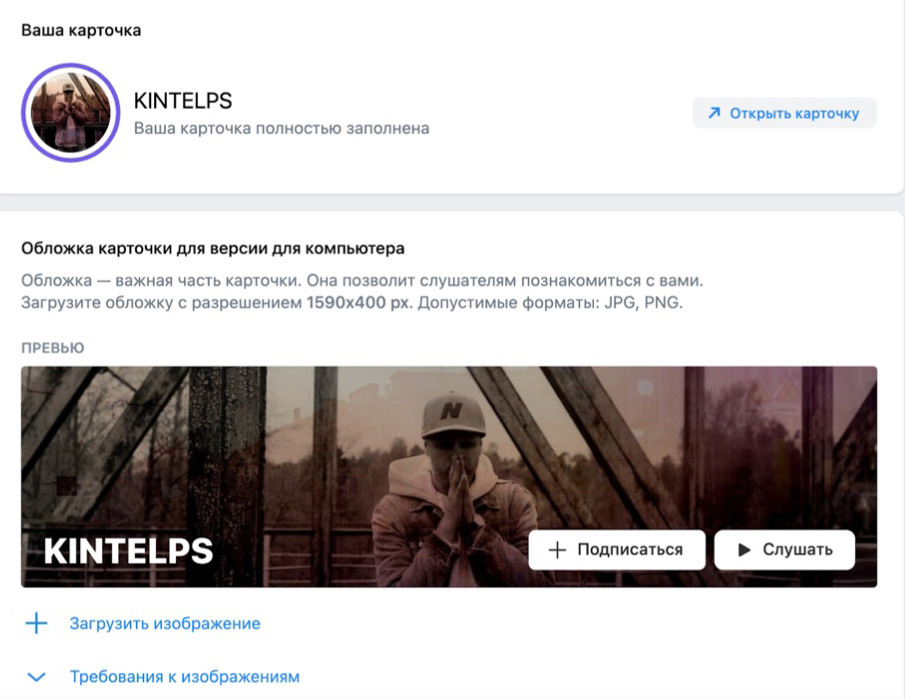Click the play triangle icon in Слушать
905x699 pixels.
point(745,550)
